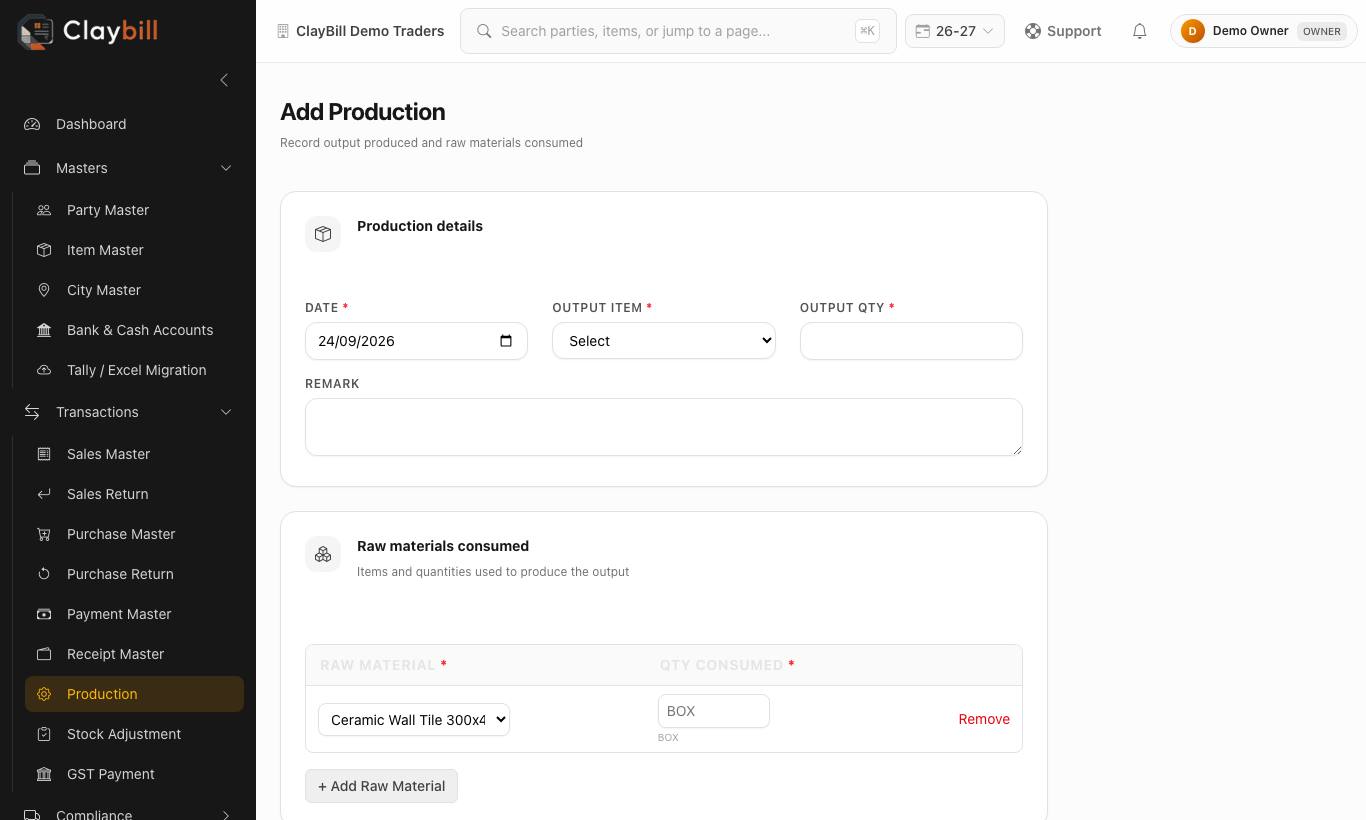
Task: Open Stock Adjustment from the sidebar
Action: (134, 734)
